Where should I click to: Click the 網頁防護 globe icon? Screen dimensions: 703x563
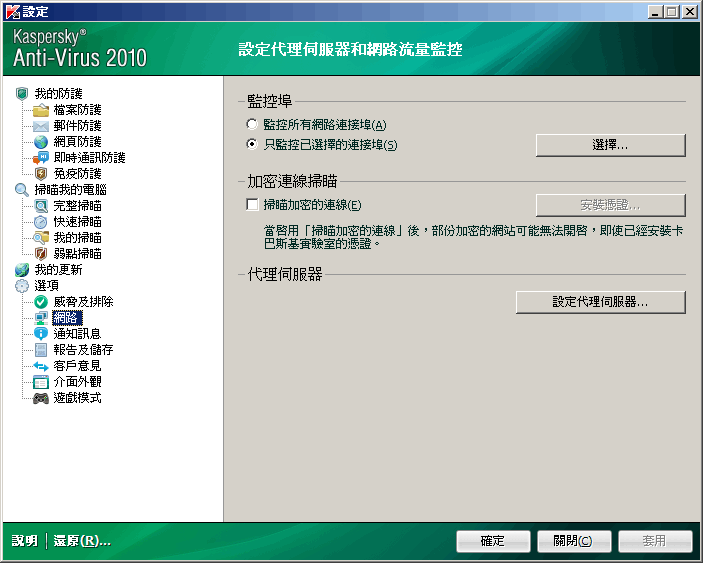41,142
